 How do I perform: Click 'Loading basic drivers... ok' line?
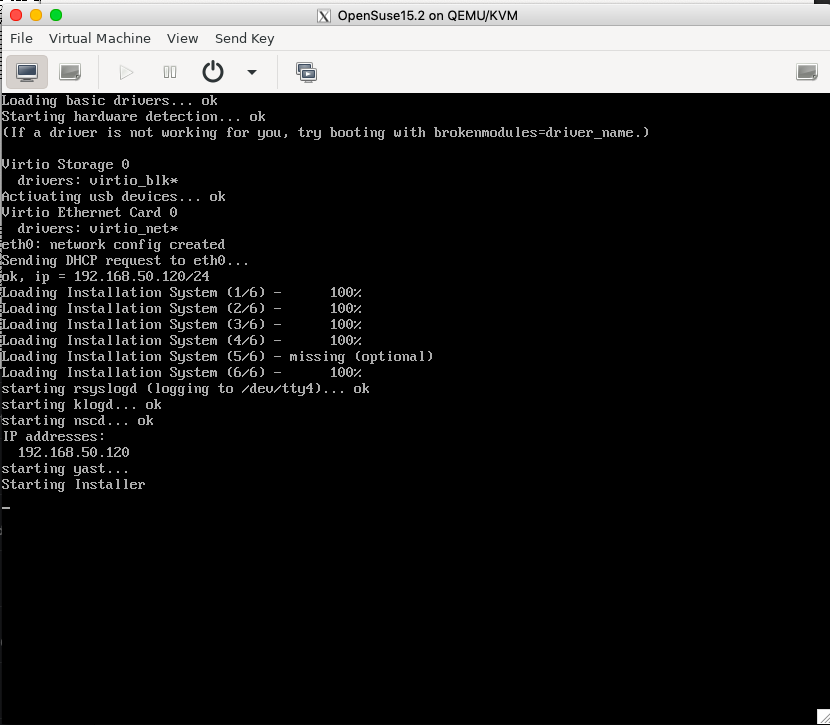[x=110, y=101]
